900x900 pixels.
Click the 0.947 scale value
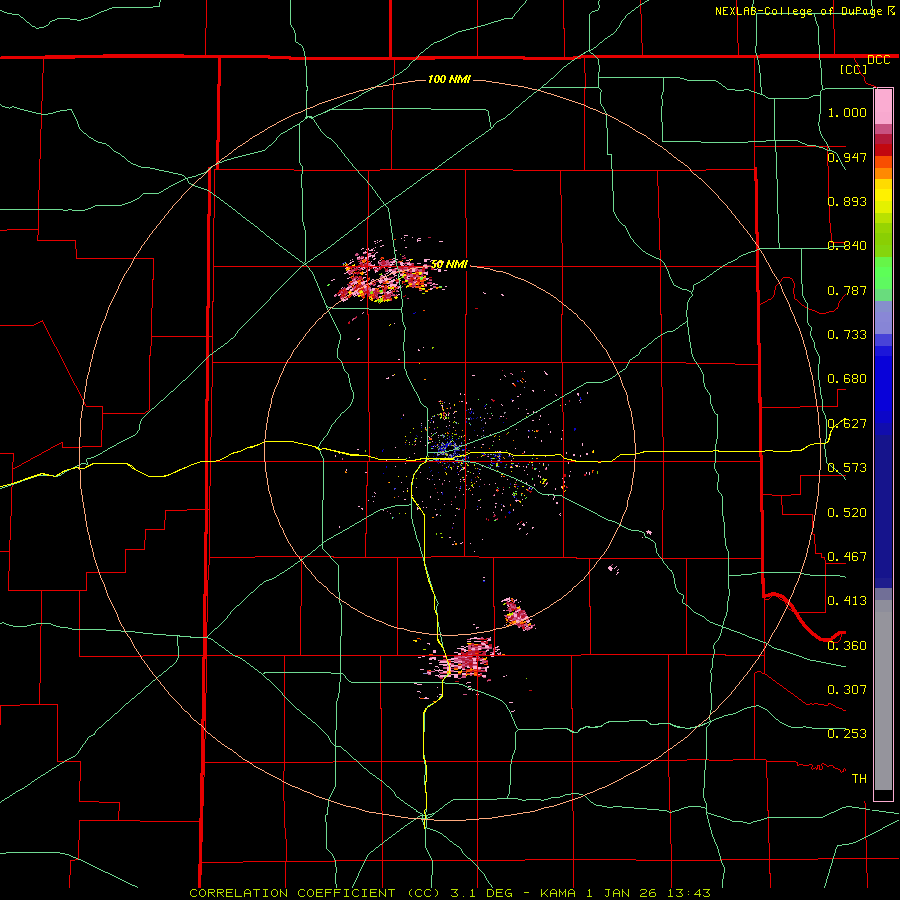click(x=847, y=157)
